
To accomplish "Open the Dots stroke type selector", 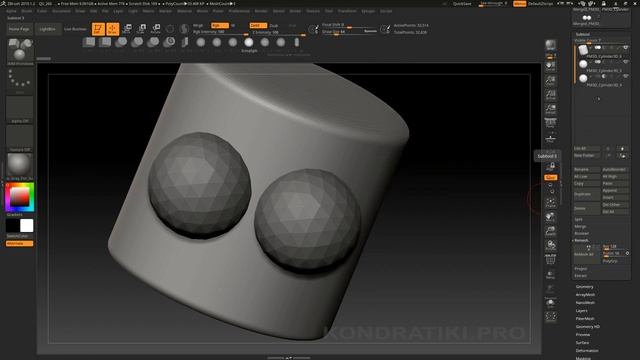I will pos(20,80).
